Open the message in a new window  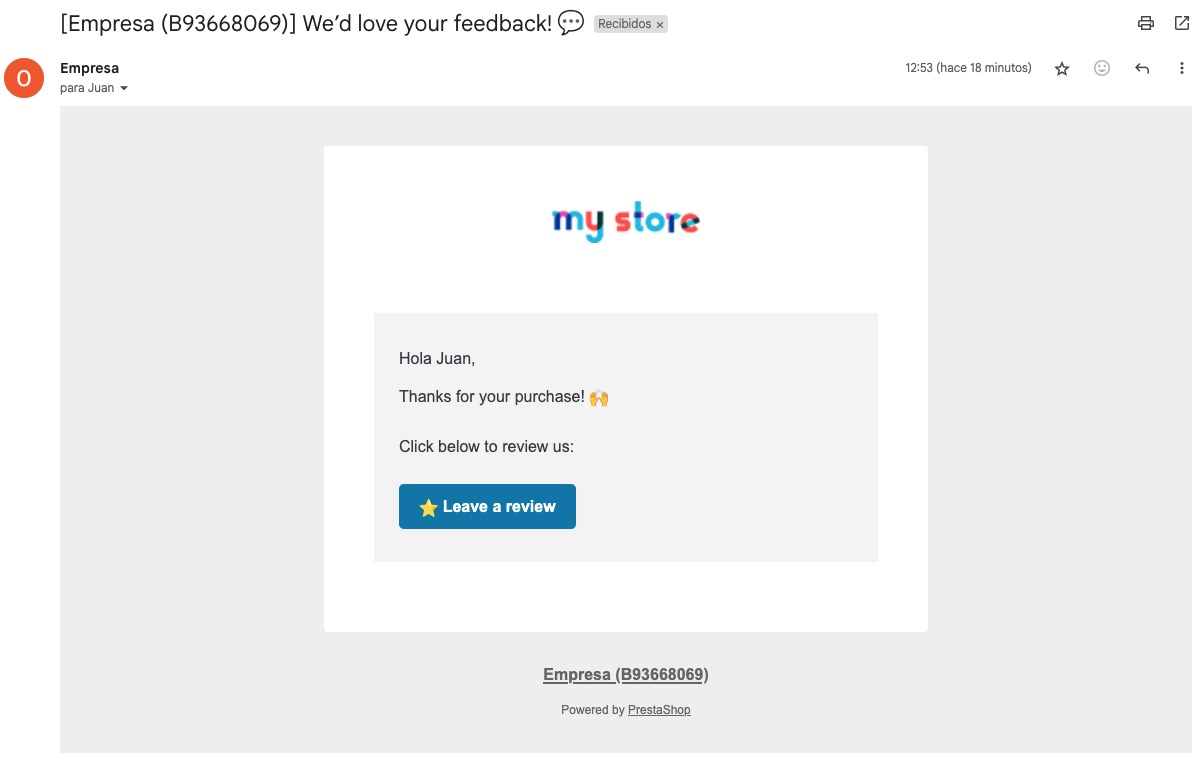(1181, 24)
